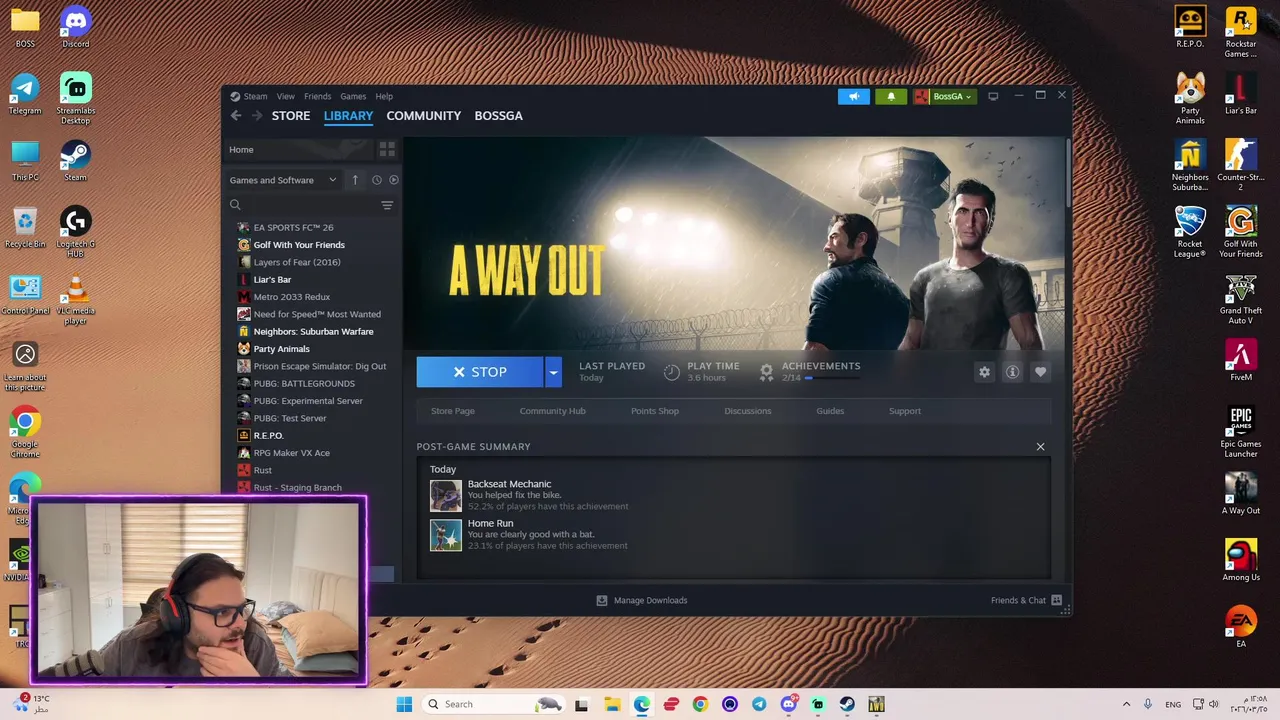Open the Store Page link

point(453,411)
